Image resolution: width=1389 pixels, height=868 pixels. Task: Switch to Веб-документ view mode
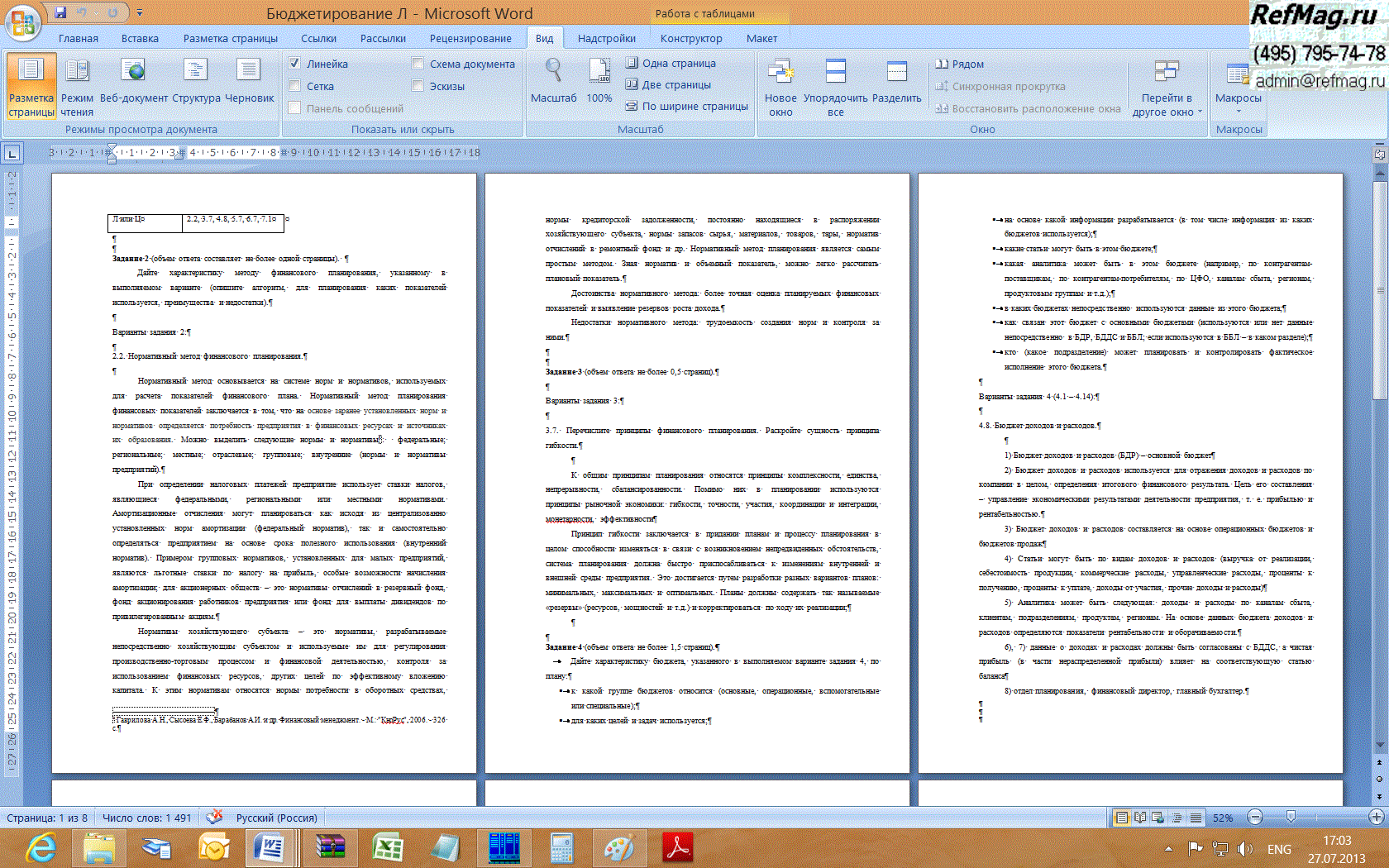(x=133, y=81)
